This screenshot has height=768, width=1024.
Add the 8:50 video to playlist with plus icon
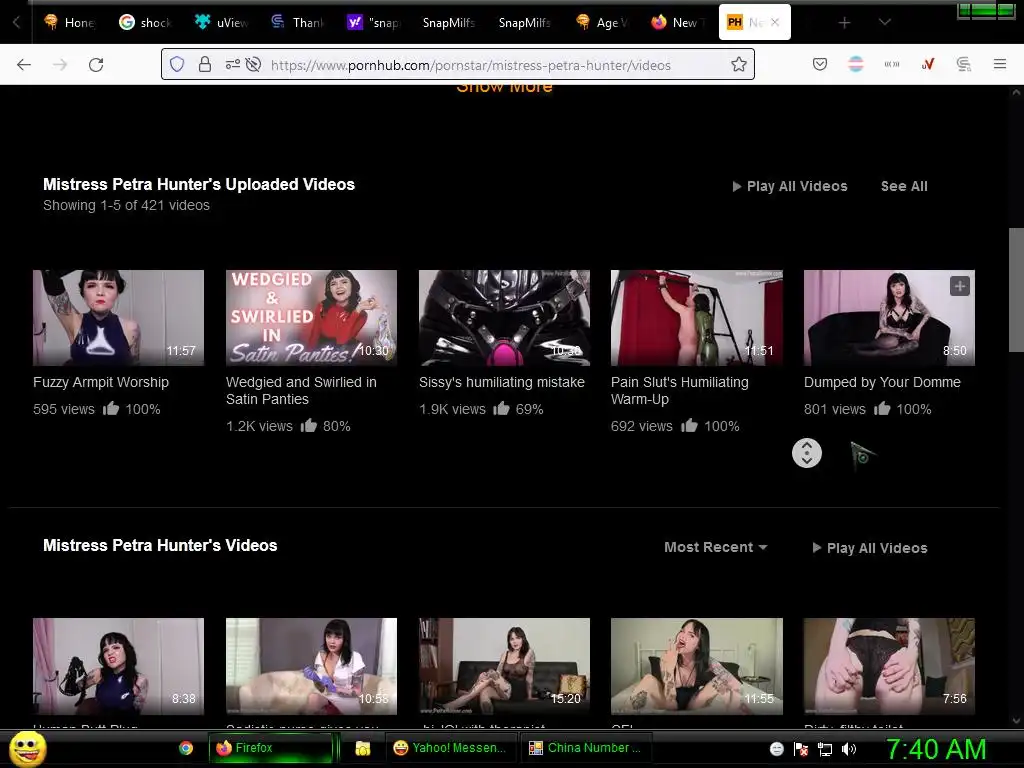click(959, 286)
